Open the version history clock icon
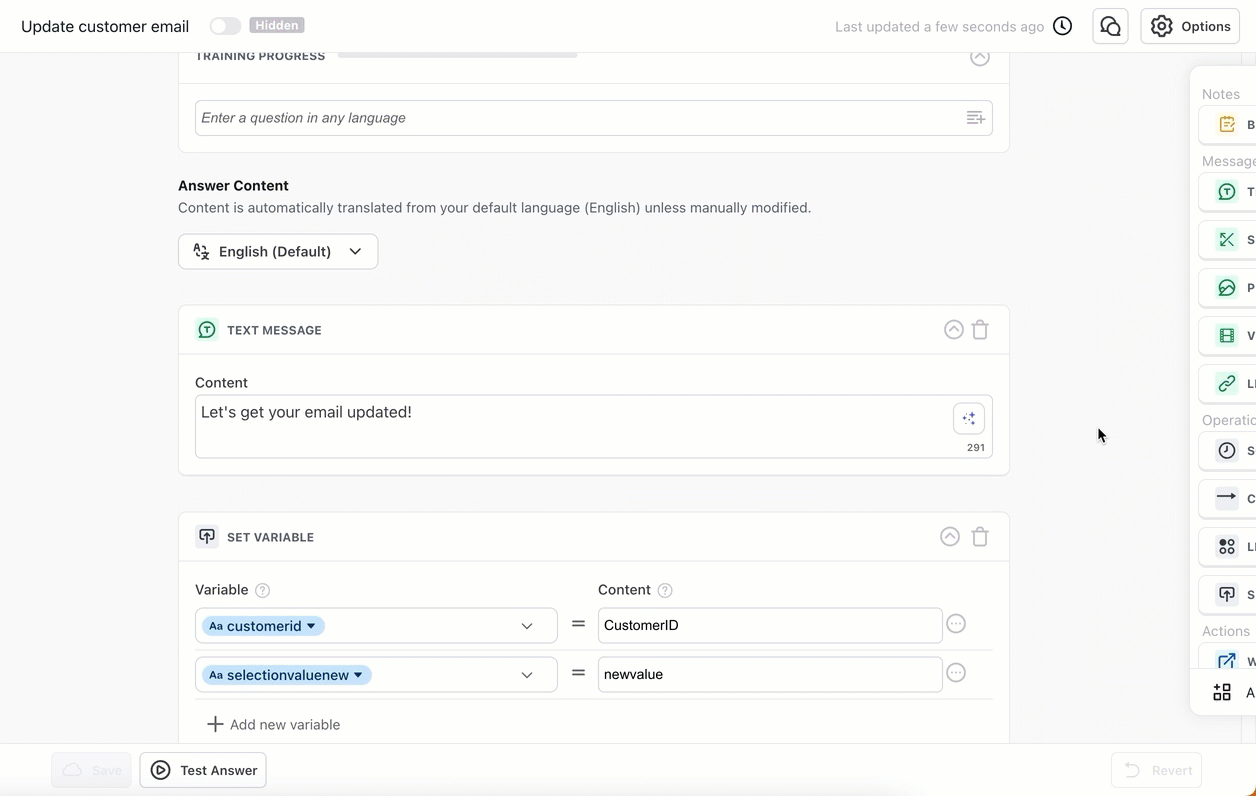This screenshot has width=1256, height=796. (x=1062, y=26)
